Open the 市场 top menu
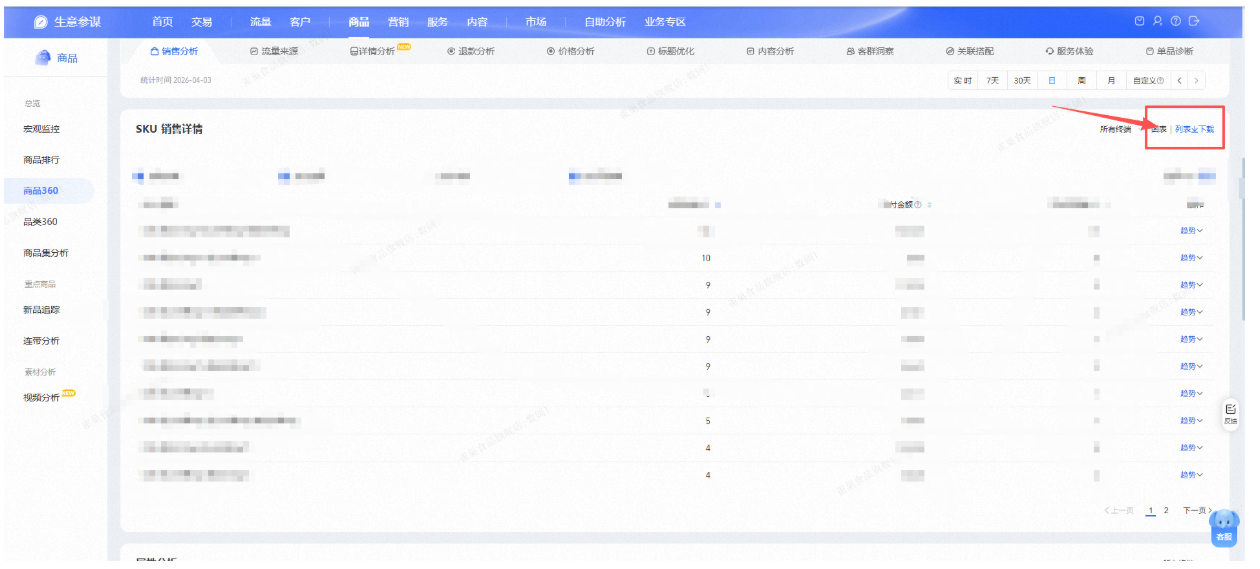Viewport: 1260px width, 569px height. (536, 22)
